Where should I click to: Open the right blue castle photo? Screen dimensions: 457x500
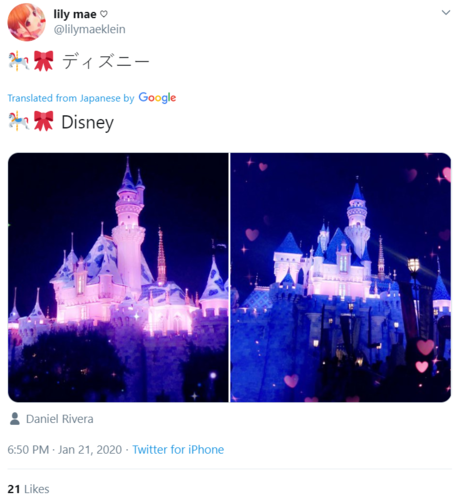[341, 277]
